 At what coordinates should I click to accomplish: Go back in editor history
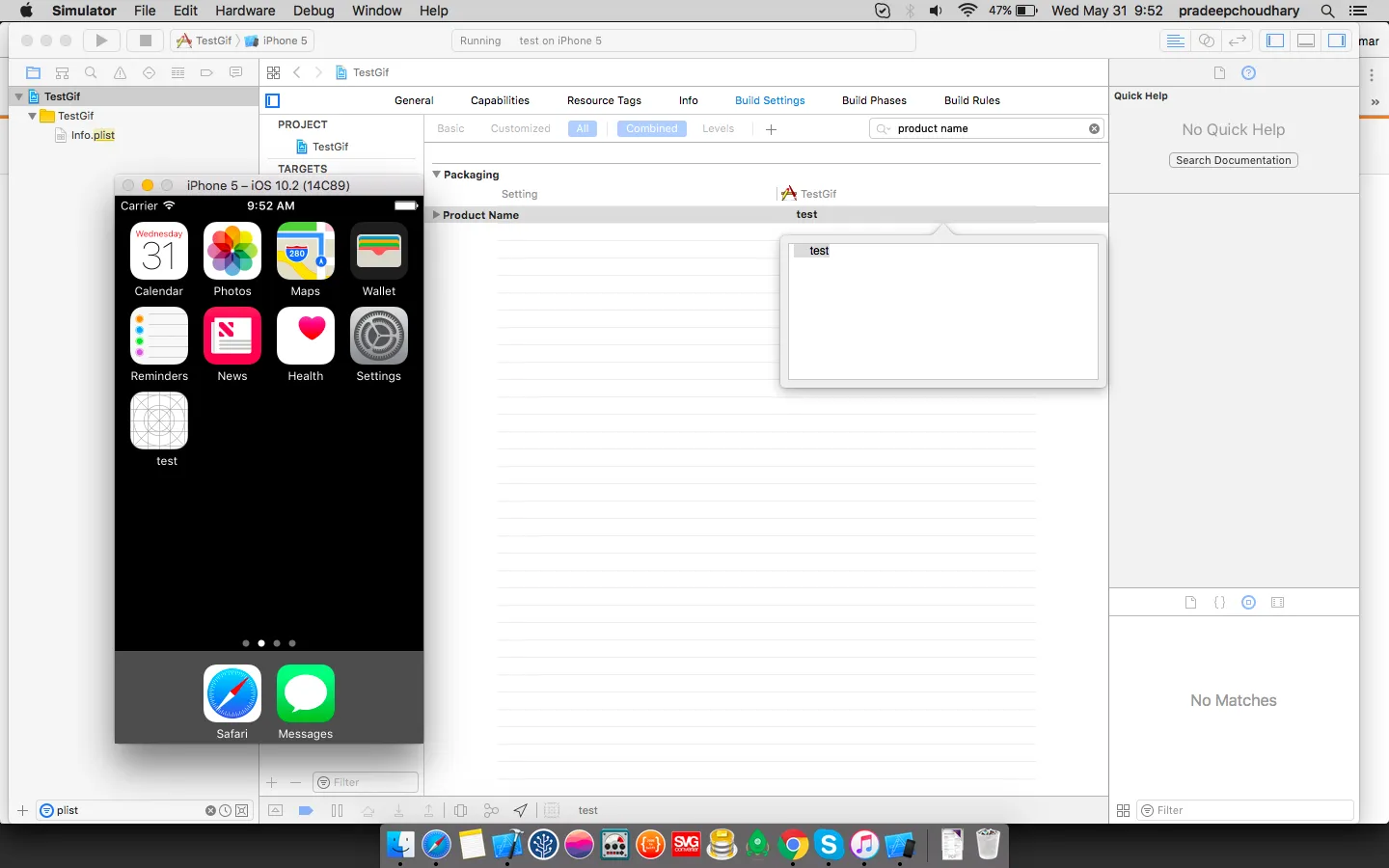click(297, 72)
